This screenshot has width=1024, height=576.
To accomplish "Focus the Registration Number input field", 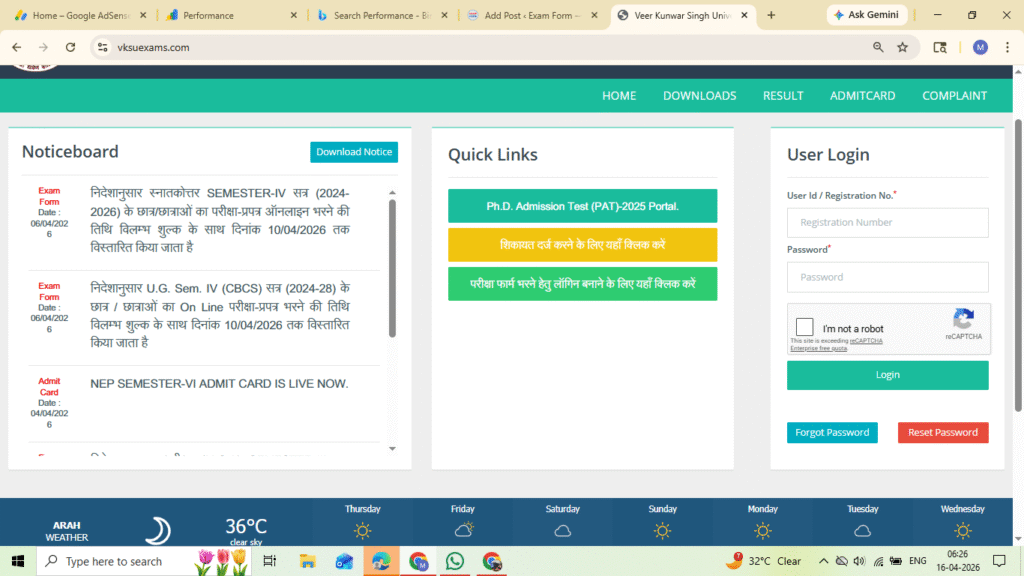I will click(887, 223).
